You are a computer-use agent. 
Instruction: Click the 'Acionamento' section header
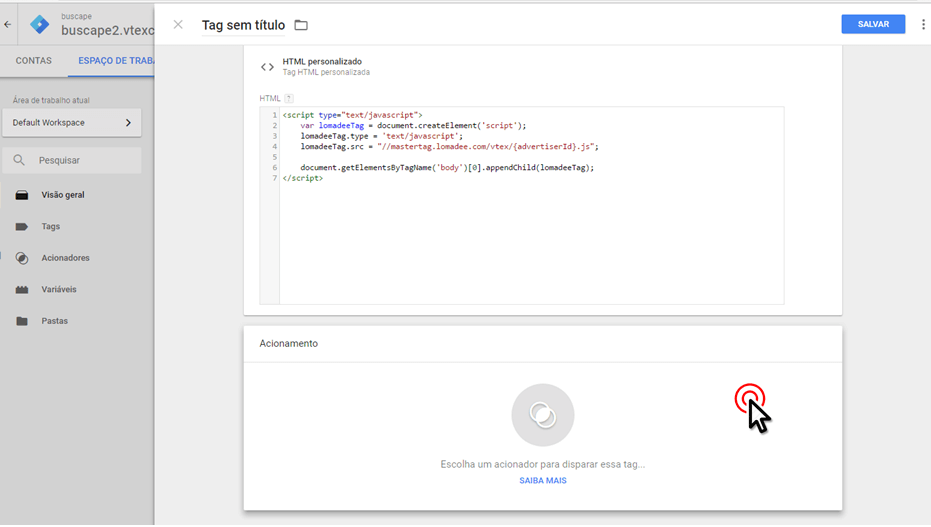coord(289,343)
